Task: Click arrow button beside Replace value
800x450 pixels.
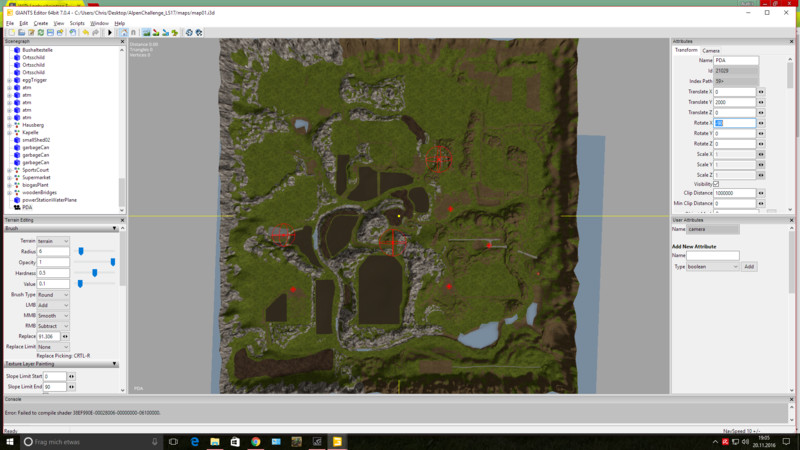Action: click(x=65, y=337)
